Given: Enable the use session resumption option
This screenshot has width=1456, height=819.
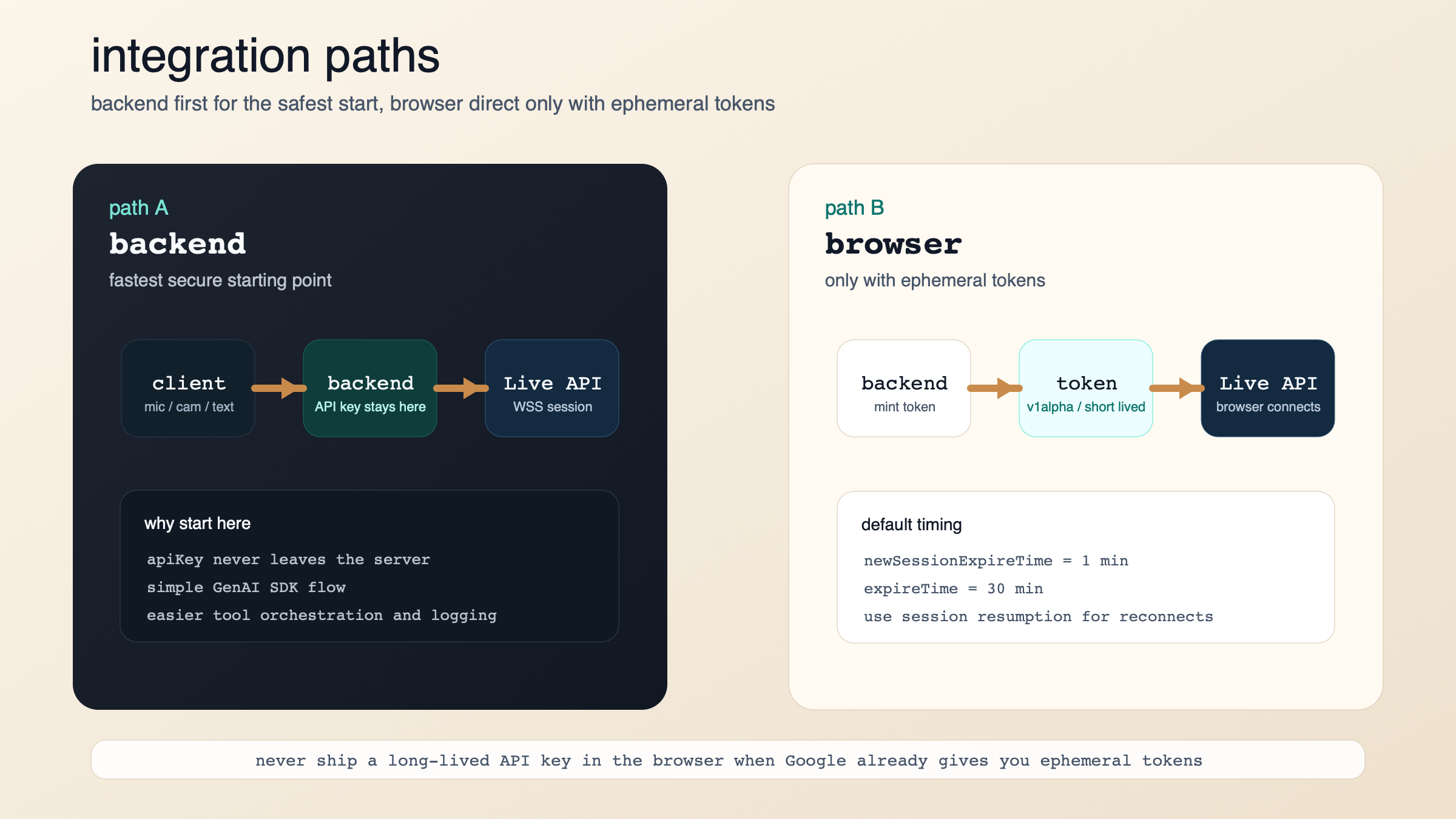Looking at the screenshot, I should tap(1039, 616).
